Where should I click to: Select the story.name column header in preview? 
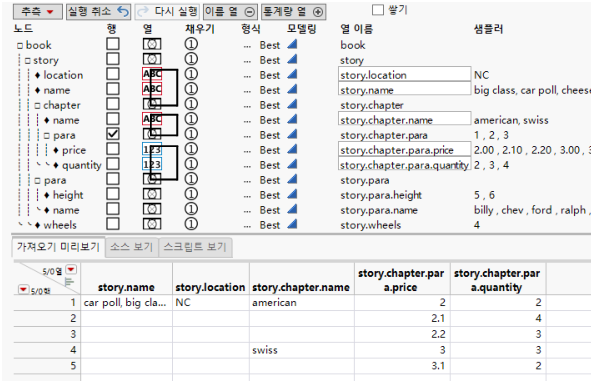(x=126, y=279)
